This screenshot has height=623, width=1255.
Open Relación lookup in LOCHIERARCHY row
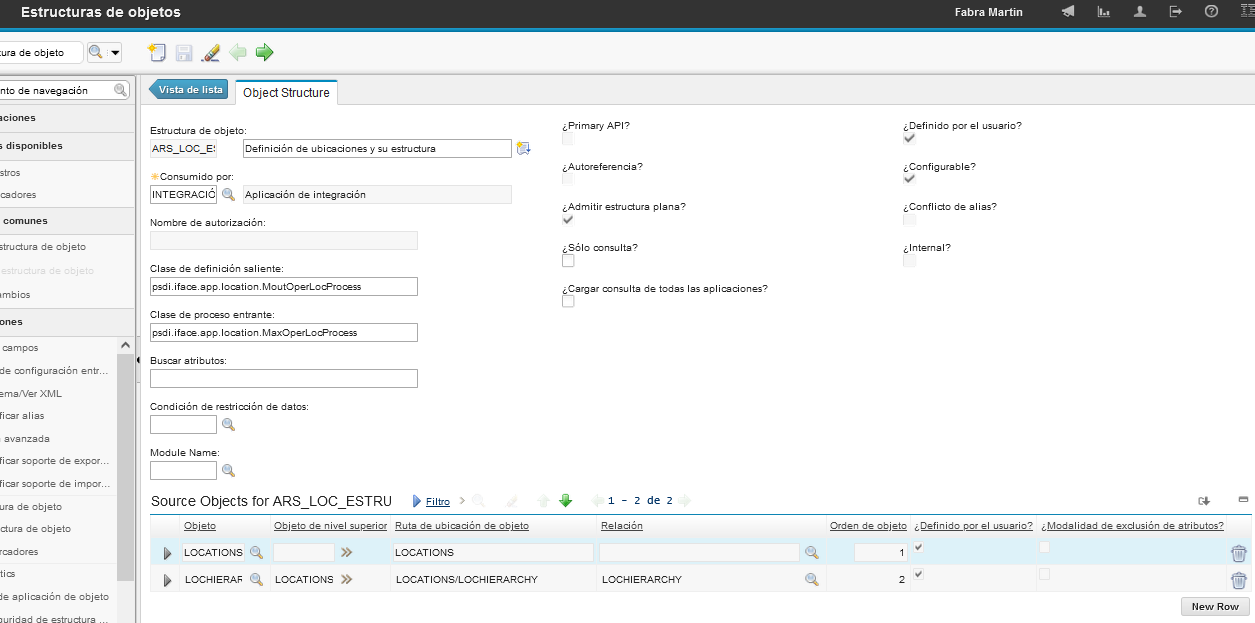812,579
